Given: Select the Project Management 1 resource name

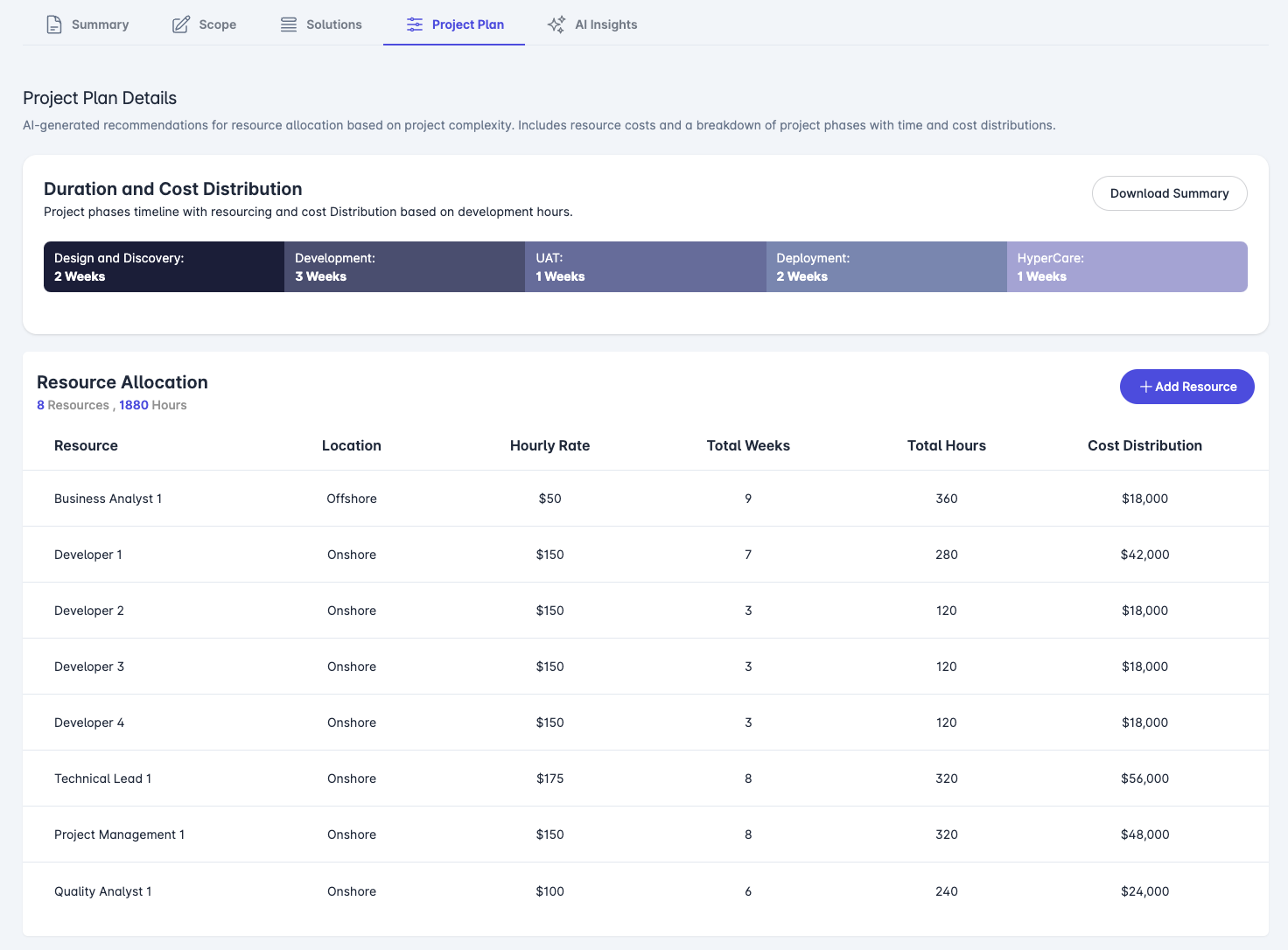Looking at the screenshot, I should pyautogui.click(x=119, y=835).
